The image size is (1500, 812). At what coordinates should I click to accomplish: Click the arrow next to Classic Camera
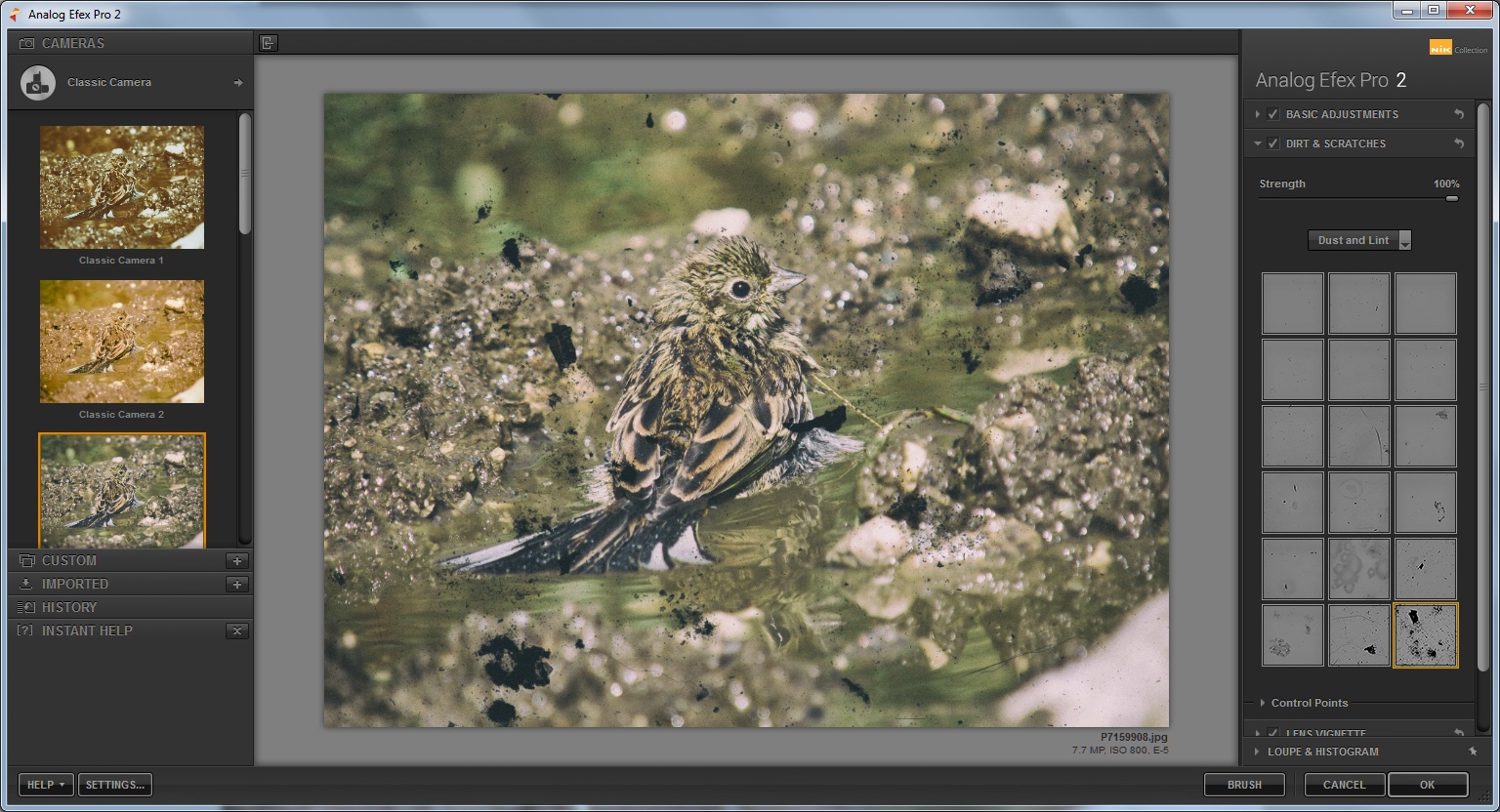click(x=238, y=83)
